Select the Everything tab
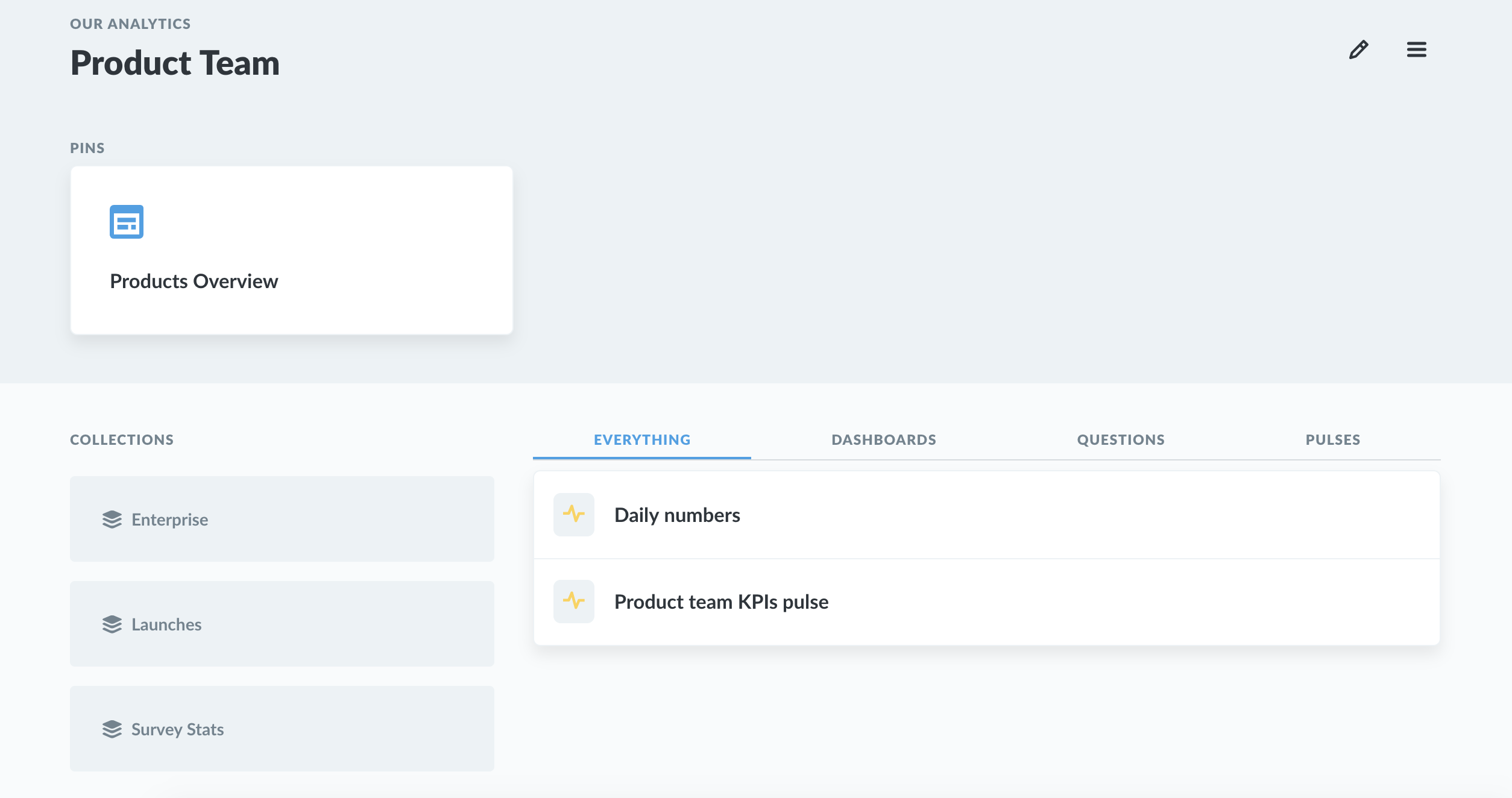 click(x=641, y=440)
